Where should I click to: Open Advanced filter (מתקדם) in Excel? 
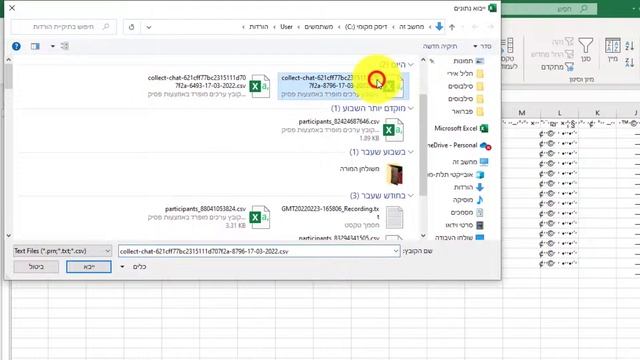coord(558,67)
